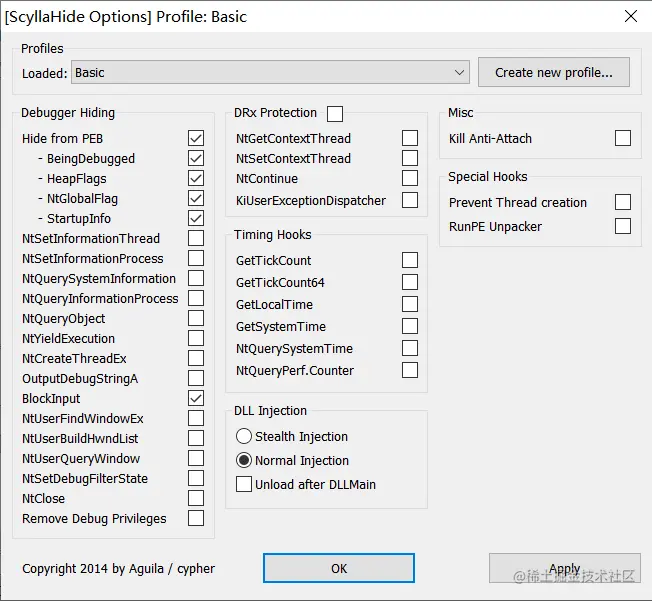Enable NtUserBuildHwndList checkbox

[x=196, y=438]
